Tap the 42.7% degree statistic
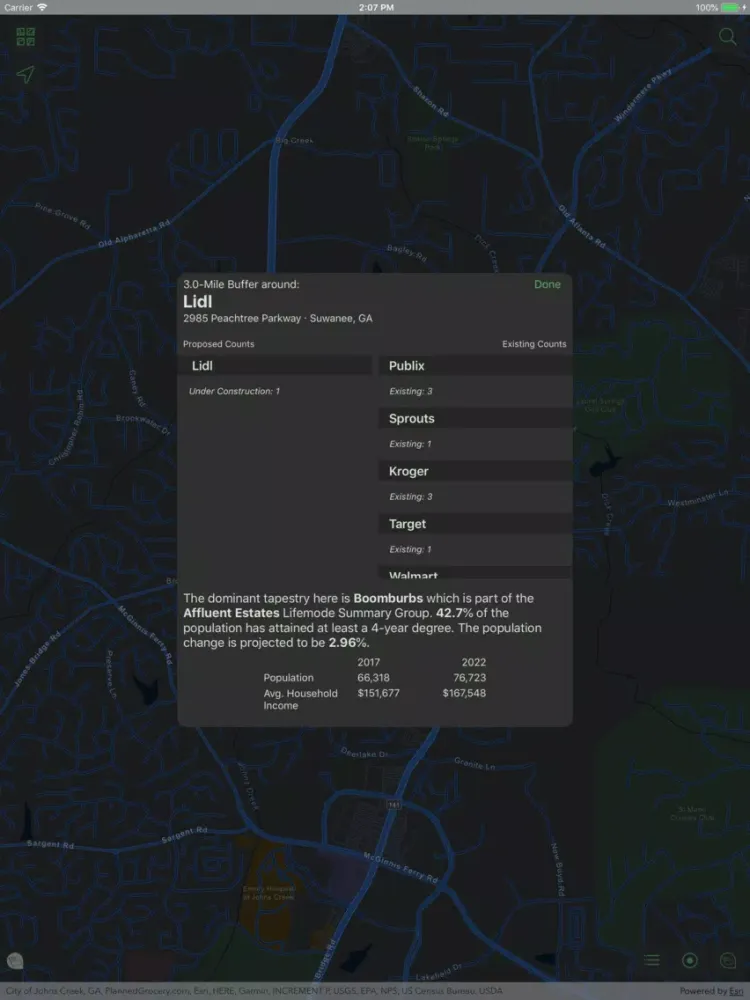 [x=455, y=613]
